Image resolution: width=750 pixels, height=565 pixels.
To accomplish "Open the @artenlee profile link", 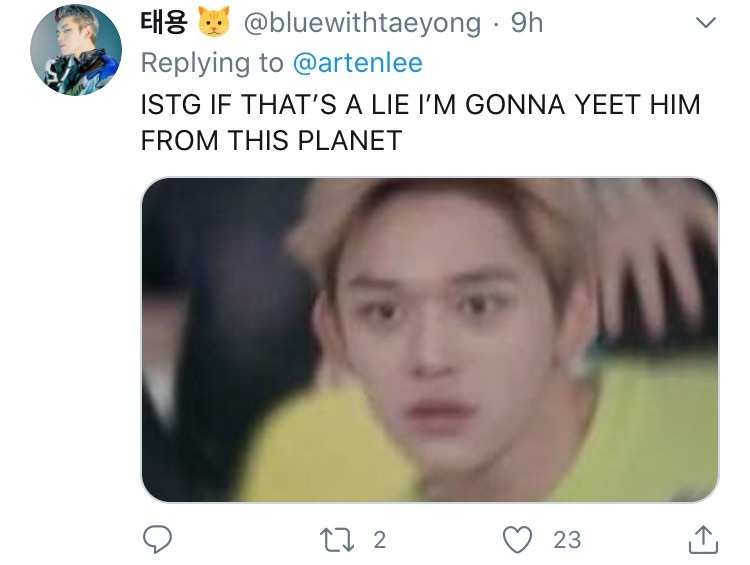I will tap(358, 63).
